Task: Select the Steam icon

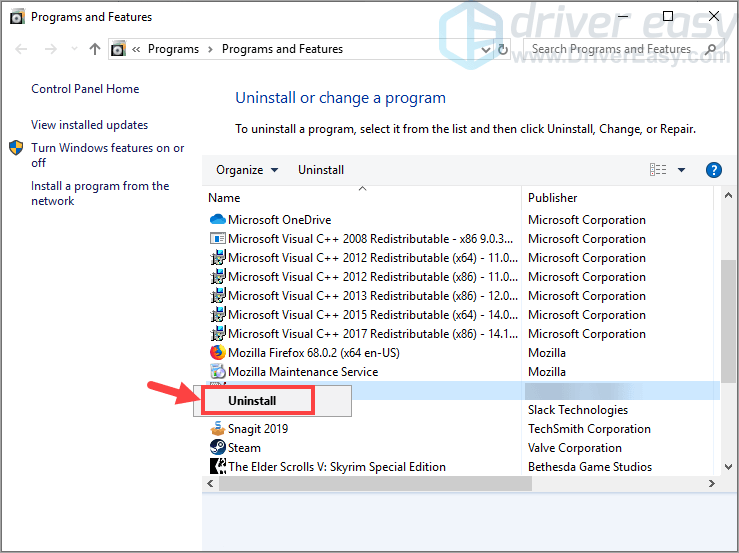Action: pos(218,447)
